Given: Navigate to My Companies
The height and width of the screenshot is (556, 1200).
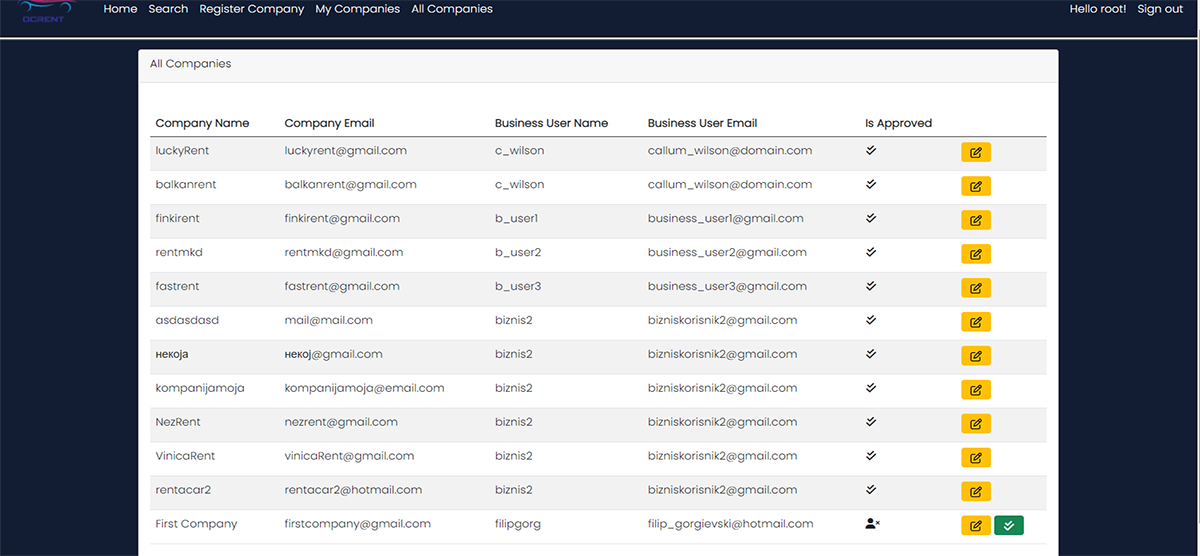Looking at the screenshot, I should (x=357, y=9).
